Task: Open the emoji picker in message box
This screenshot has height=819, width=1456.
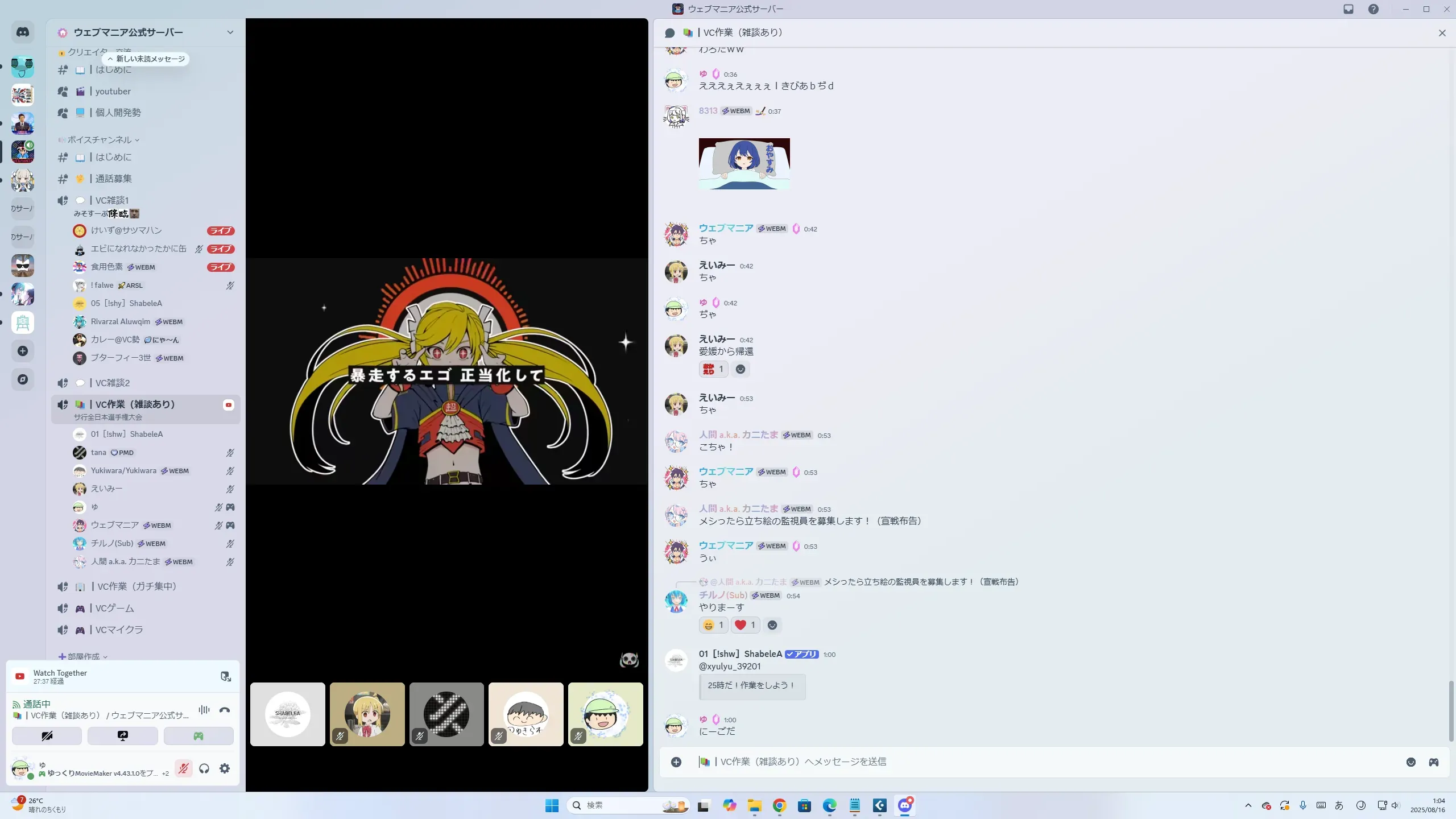Action: pos(1410,762)
